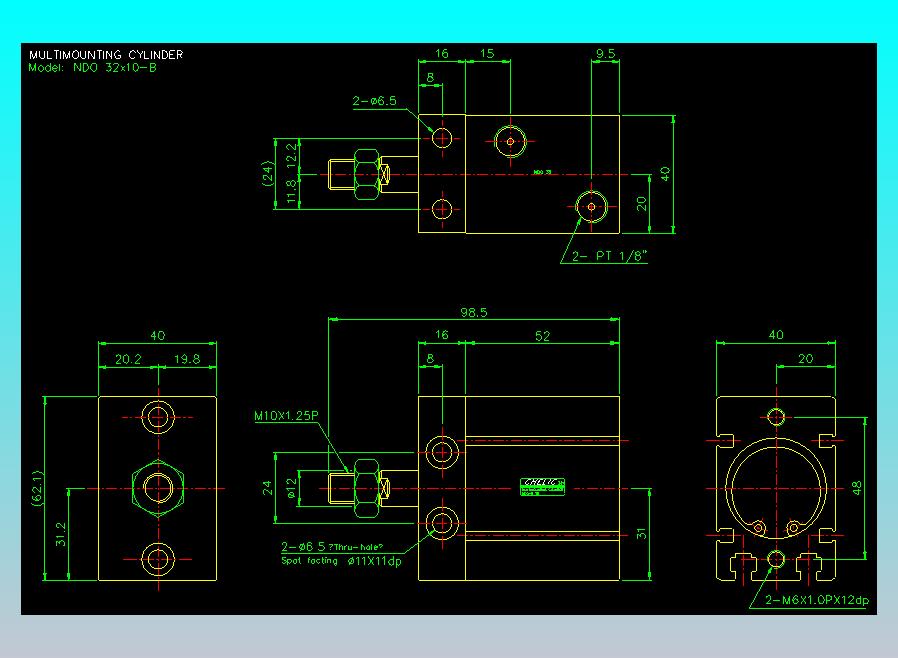The height and width of the screenshot is (658, 898).
Task: Select the hexagon nut in left view
Action: [x=158, y=488]
